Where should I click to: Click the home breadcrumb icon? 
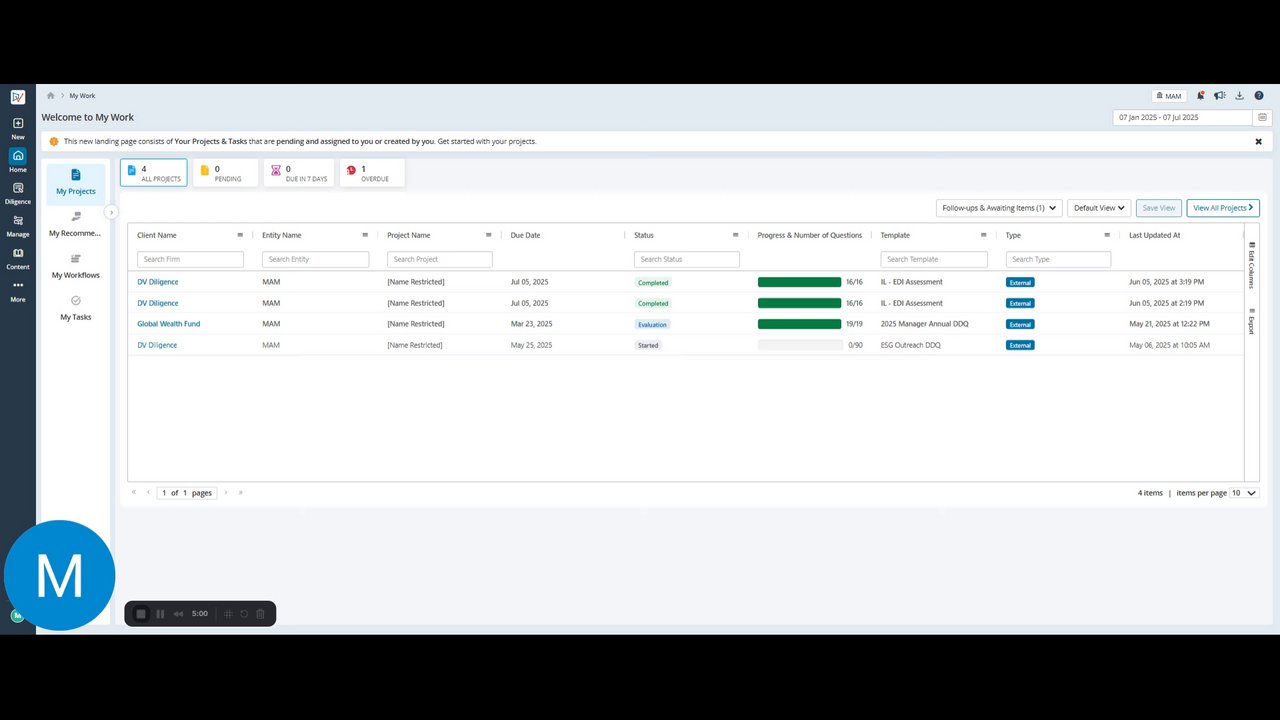point(50,96)
